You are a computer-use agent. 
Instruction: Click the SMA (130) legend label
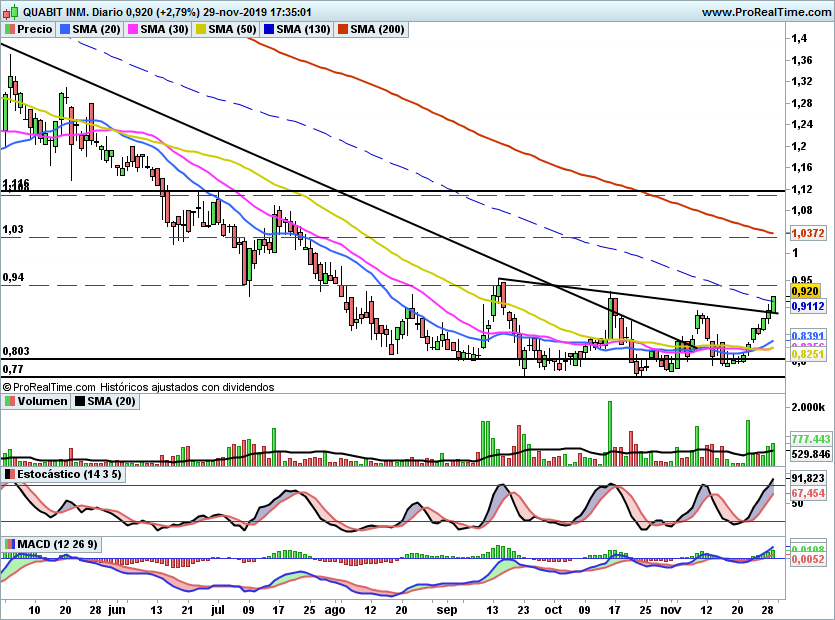(x=304, y=29)
